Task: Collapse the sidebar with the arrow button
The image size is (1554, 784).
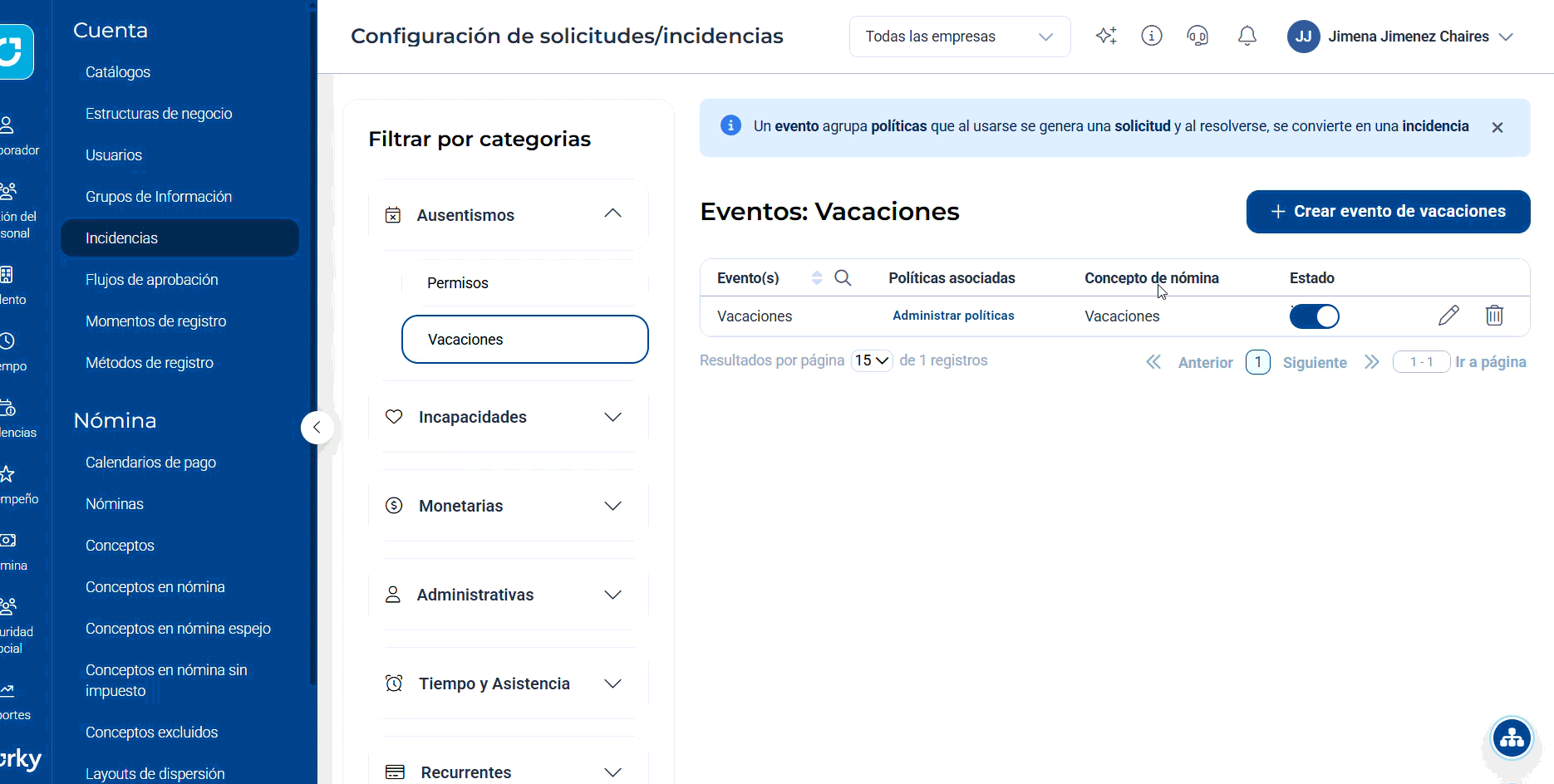Action: click(x=317, y=428)
